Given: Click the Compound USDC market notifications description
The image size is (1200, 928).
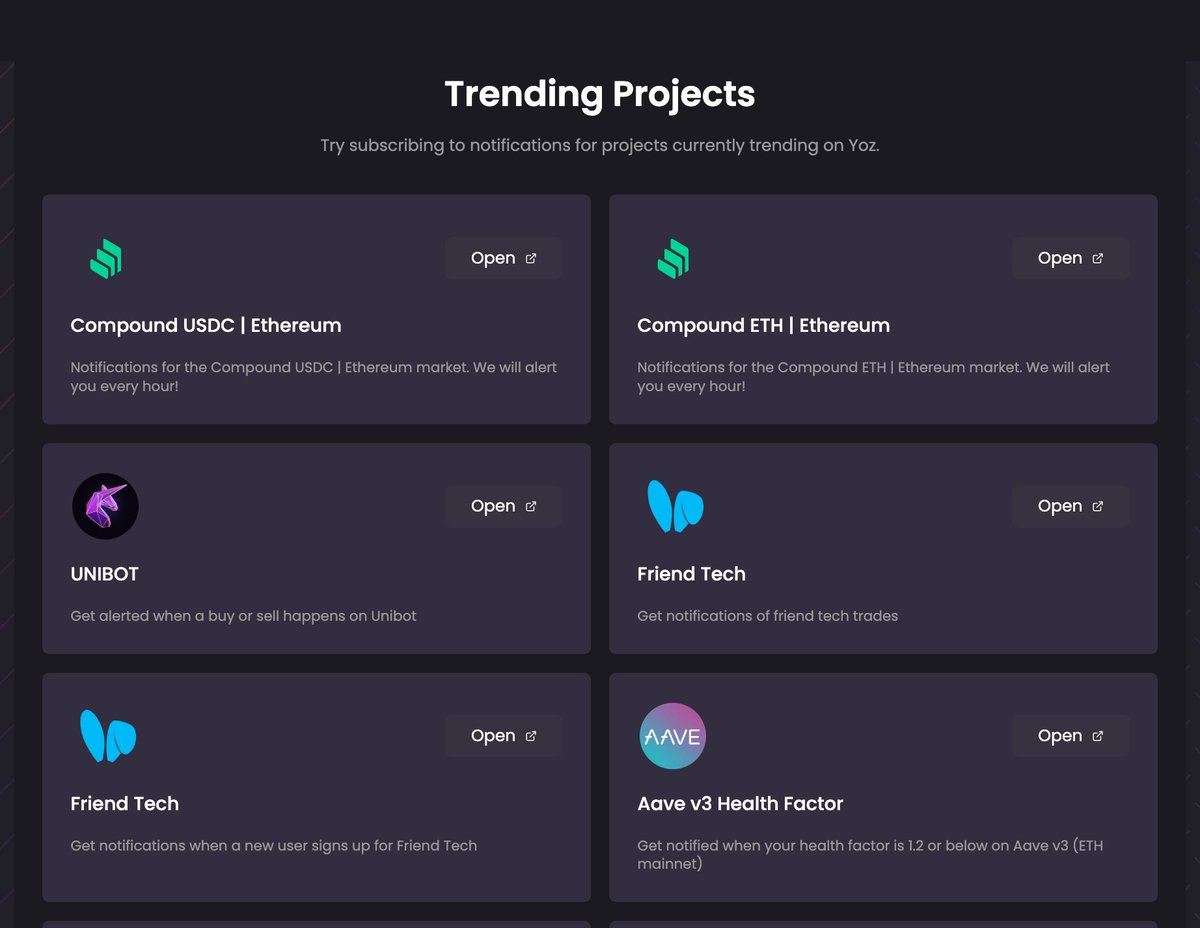Looking at the screenshot, I should tap(313, 376).
